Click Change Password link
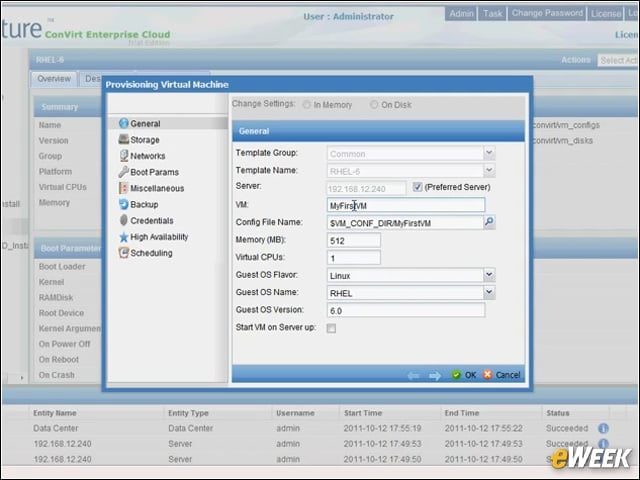Screen dimensions: 640x480 click(547, 13)
